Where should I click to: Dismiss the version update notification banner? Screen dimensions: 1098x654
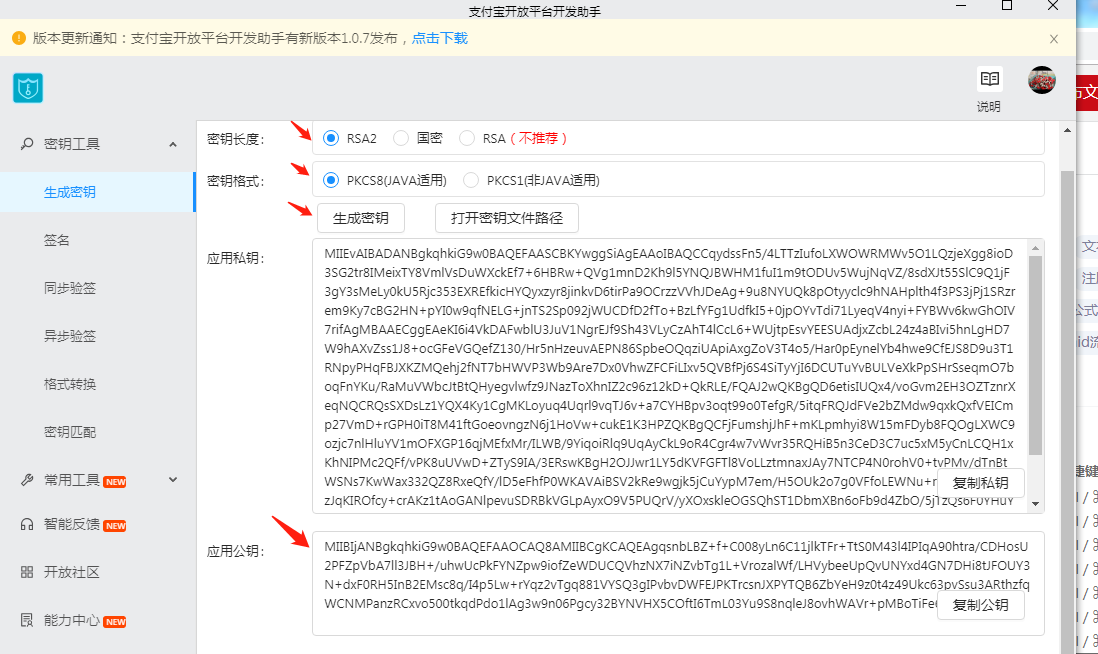coord(1054,39)
